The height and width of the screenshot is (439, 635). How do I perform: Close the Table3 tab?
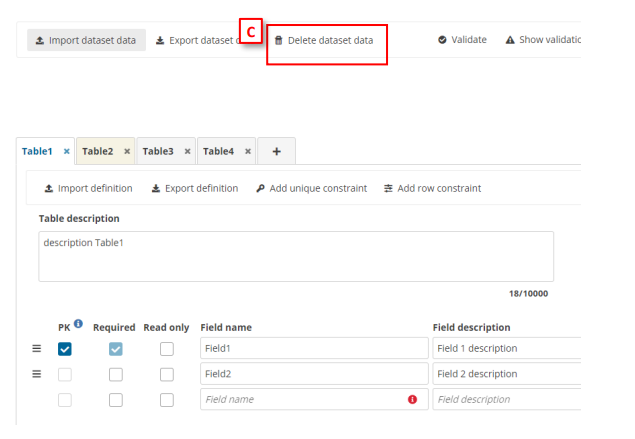click(x=188, y=152)
